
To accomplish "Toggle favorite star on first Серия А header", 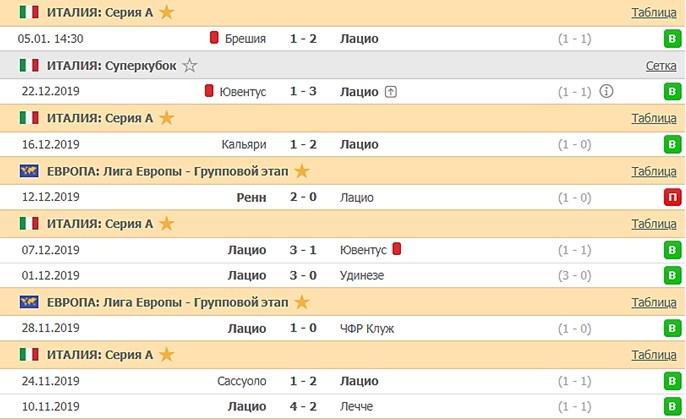I will [167, 12].
